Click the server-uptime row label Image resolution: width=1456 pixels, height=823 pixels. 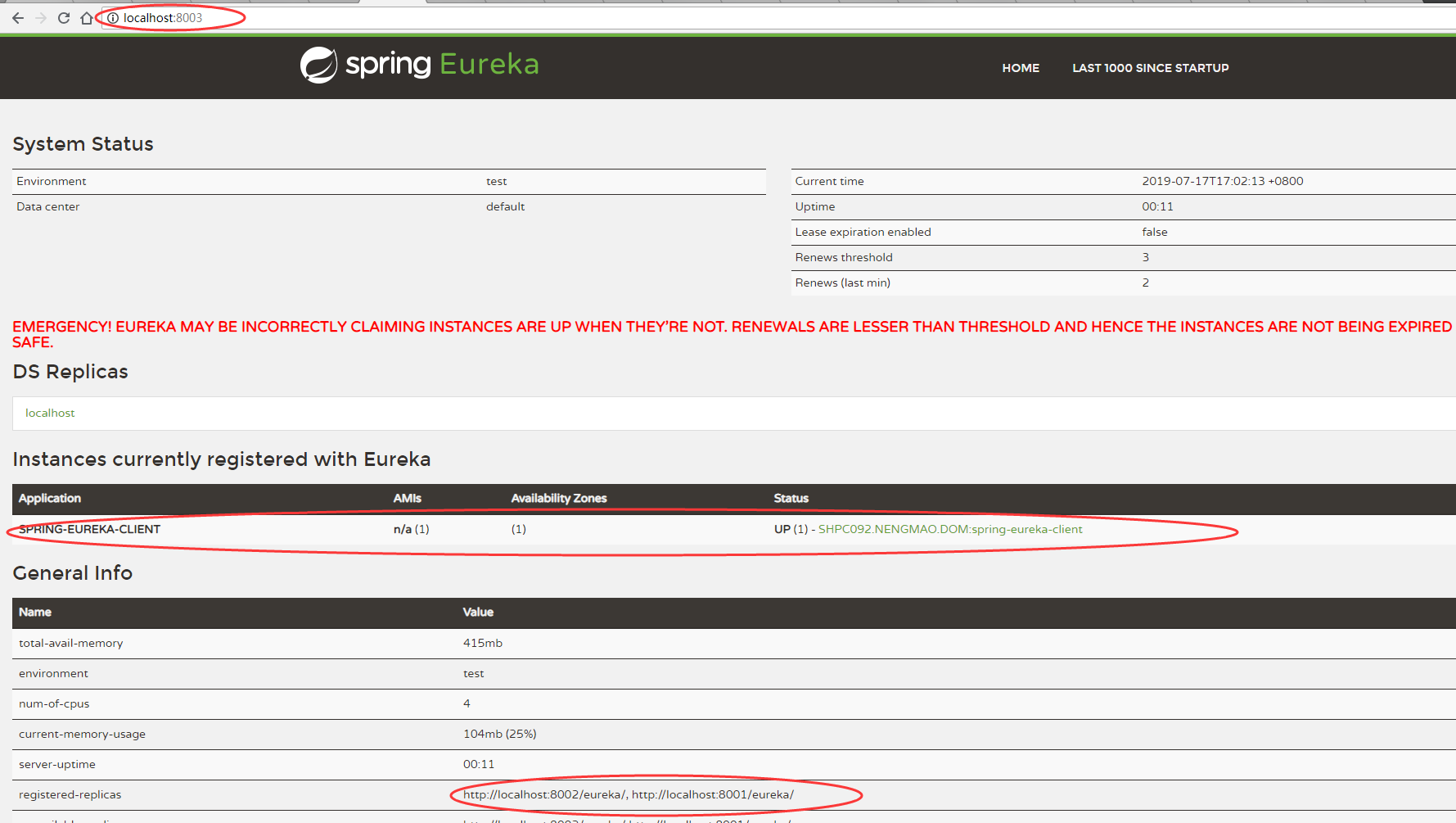(x=57, y=765)
